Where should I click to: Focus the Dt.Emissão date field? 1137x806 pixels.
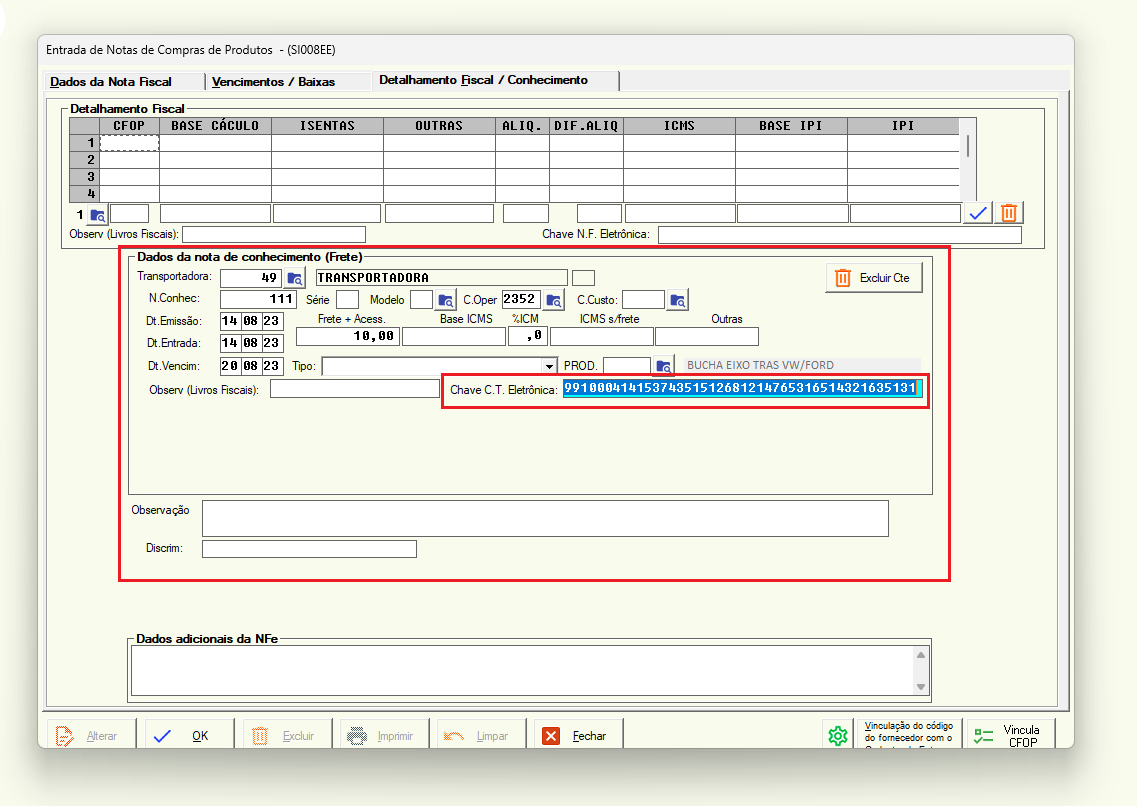pyautogui.click(x=252, y=321)
